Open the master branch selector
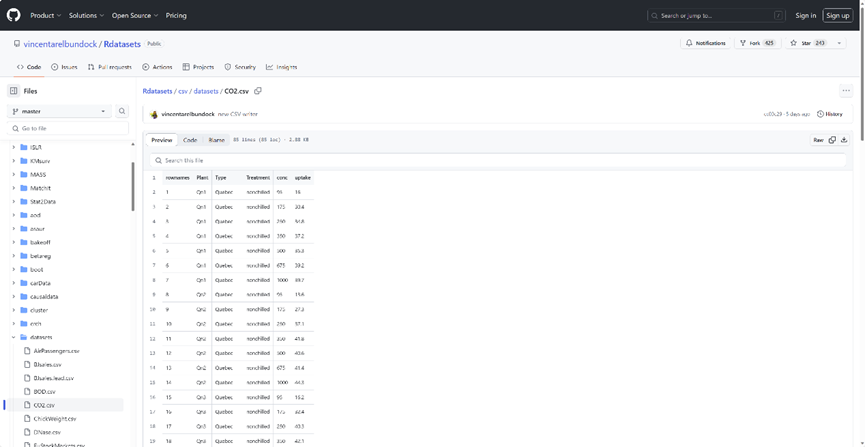The image size is (865, 447). (x=59, y=111)
